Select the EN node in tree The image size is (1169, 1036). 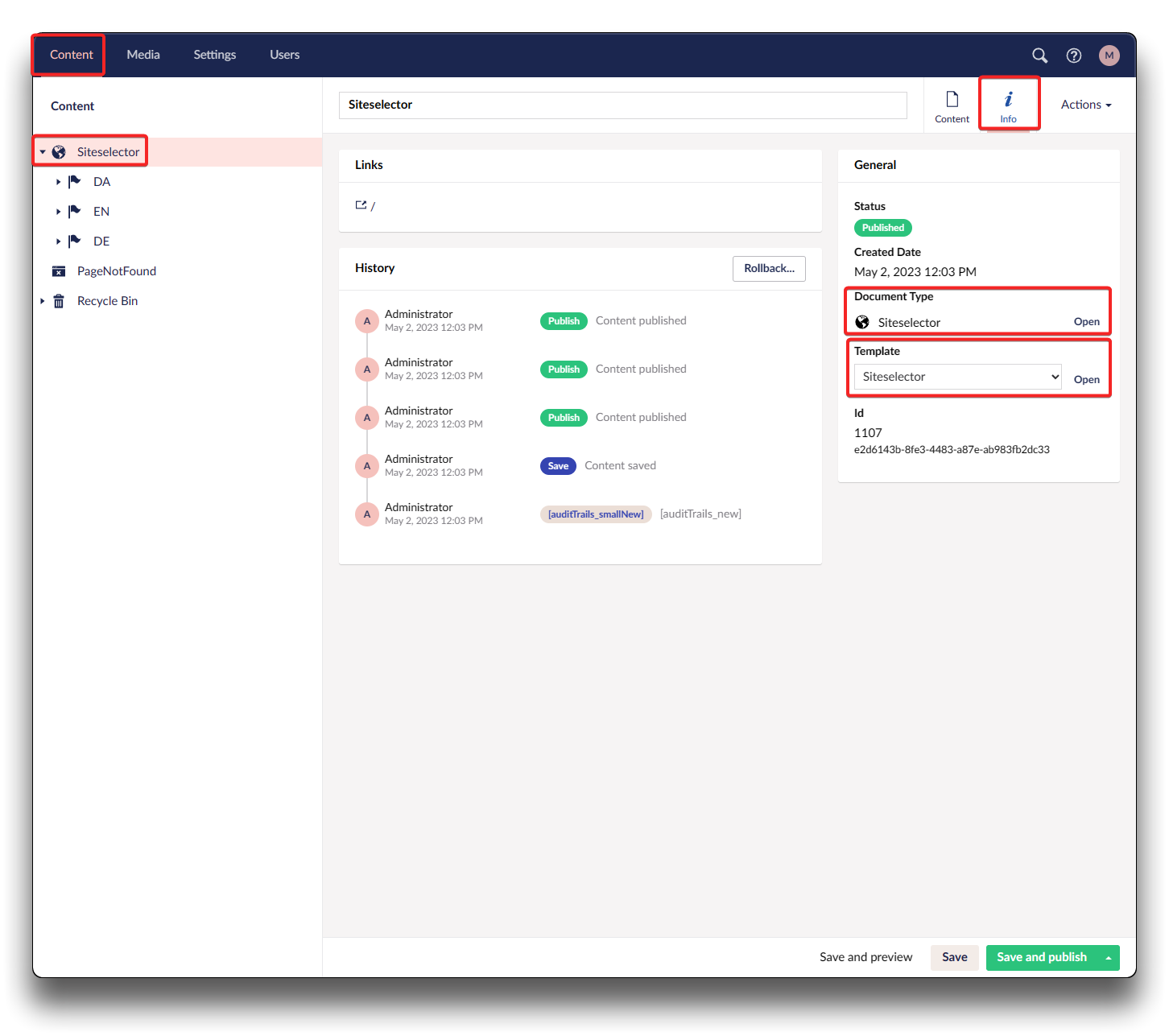tap(101, 212)
